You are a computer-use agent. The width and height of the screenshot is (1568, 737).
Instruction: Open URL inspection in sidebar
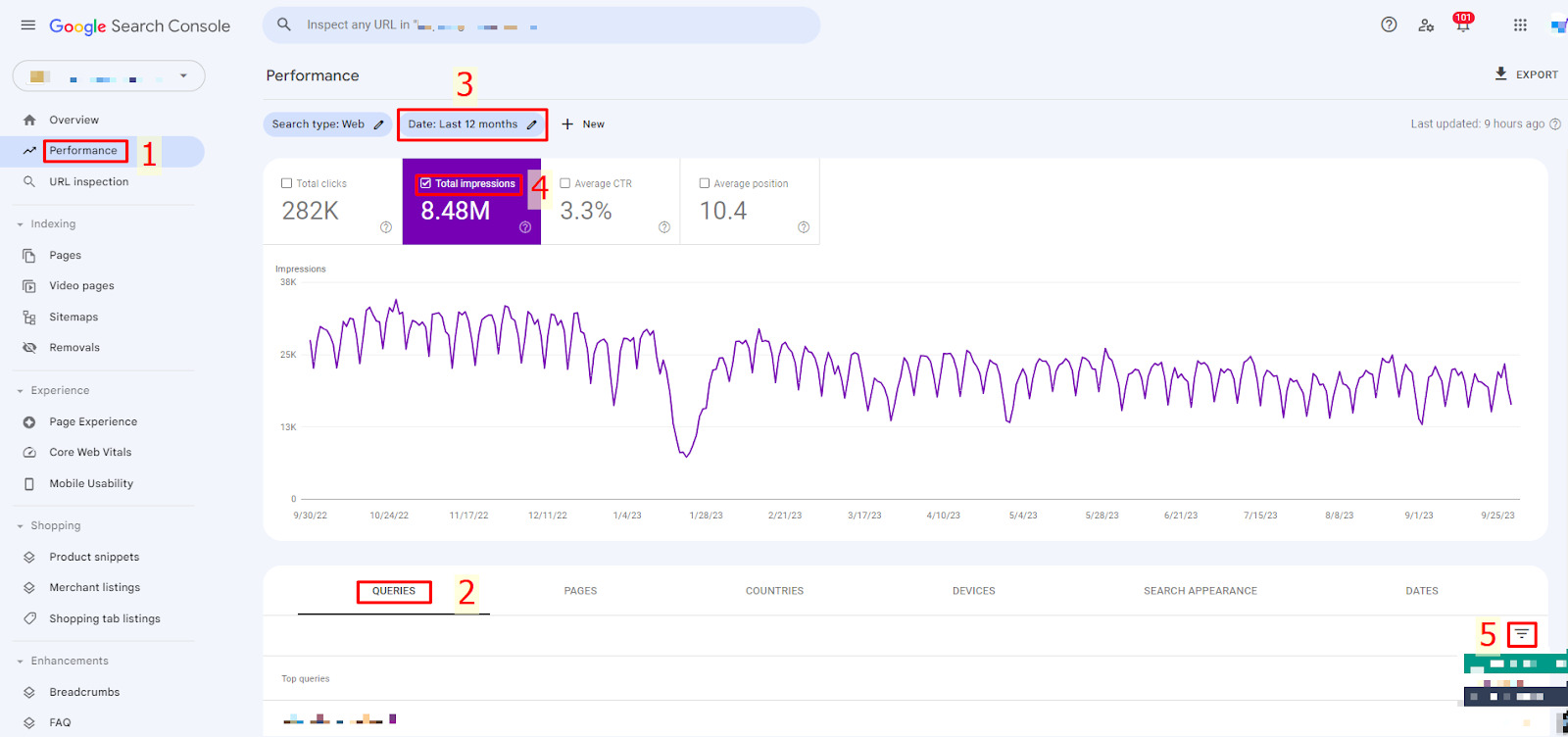pos(88,182)
